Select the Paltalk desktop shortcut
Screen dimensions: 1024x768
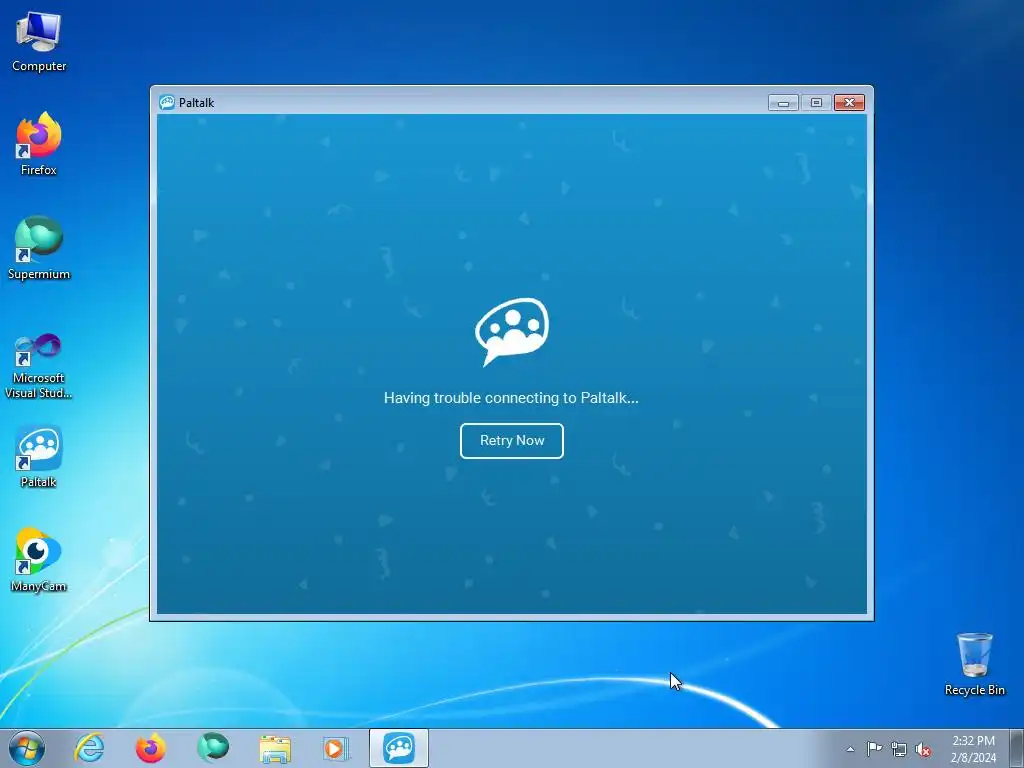click(39, 456)
